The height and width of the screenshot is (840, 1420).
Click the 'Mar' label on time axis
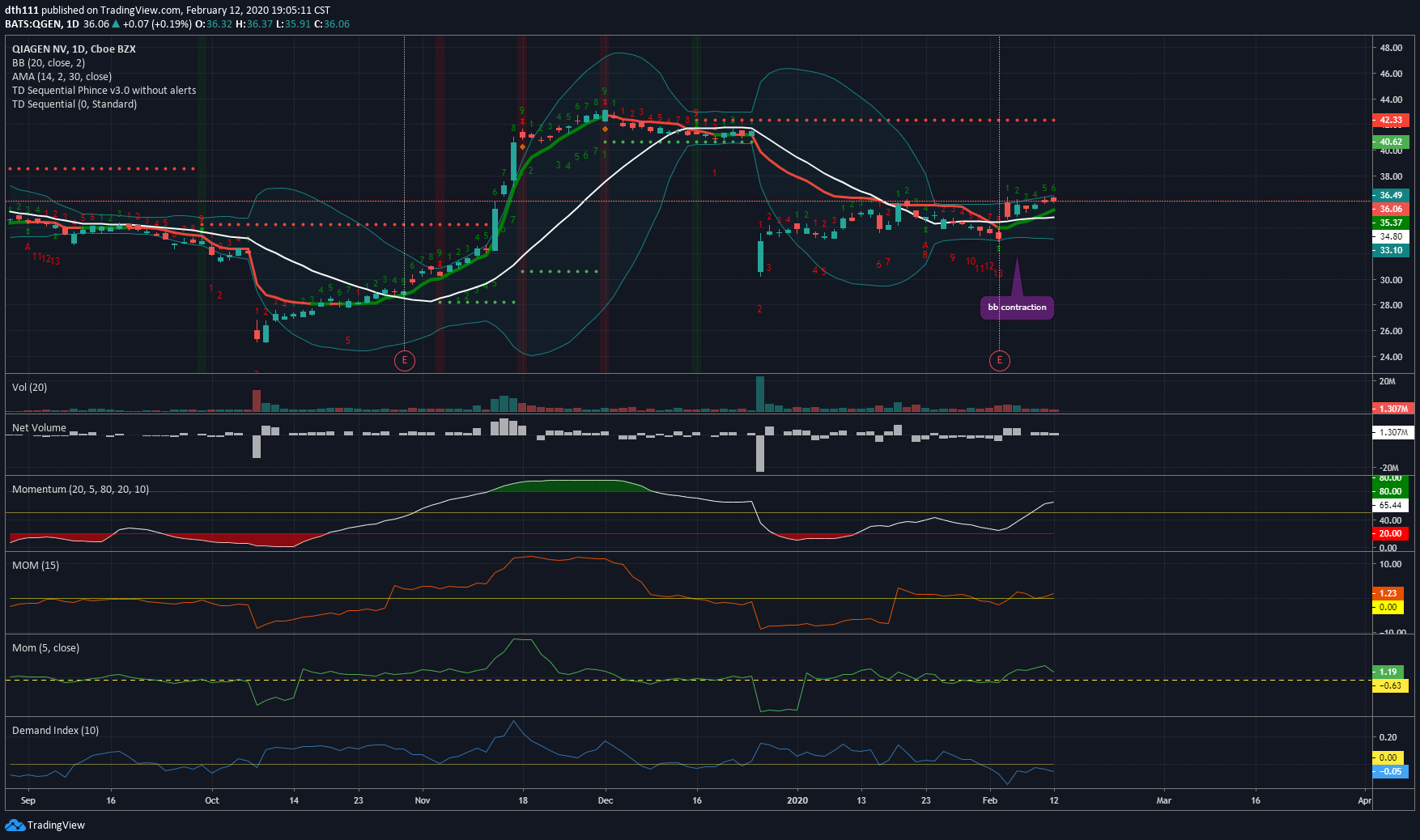[1164, 800]
